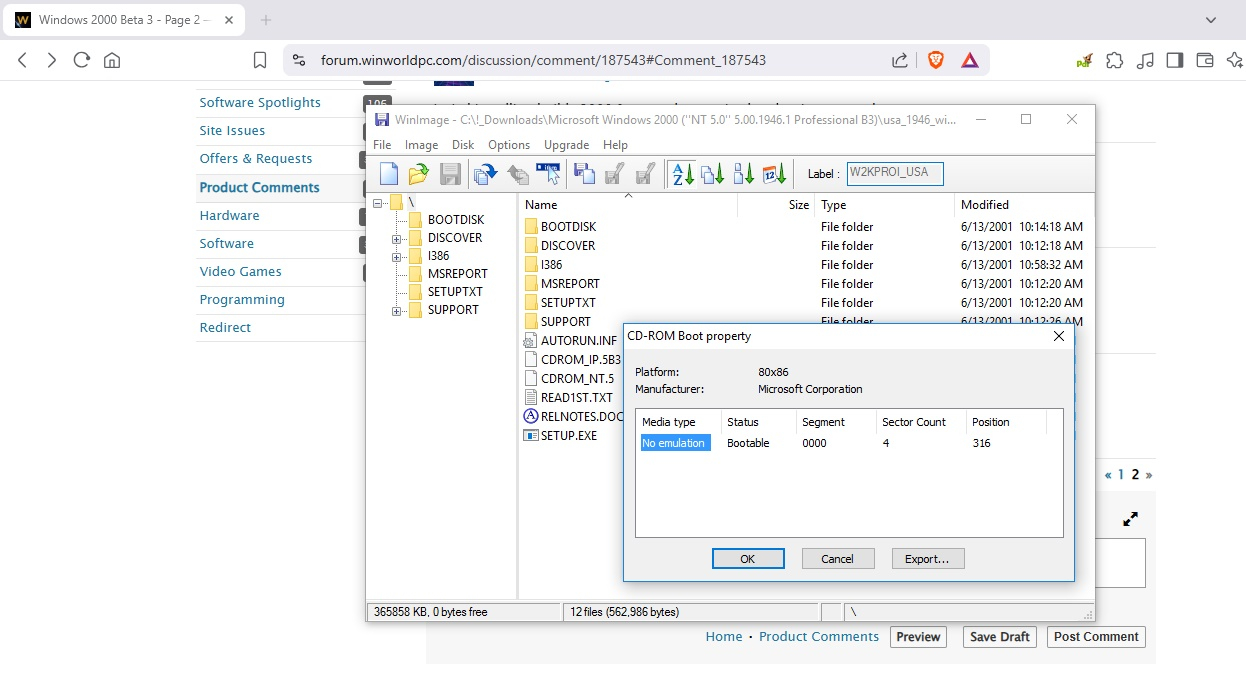Open the Image menu in WinImage
Screen dimensions: 1246x684
pyautogui.click(x=421, y=145)
